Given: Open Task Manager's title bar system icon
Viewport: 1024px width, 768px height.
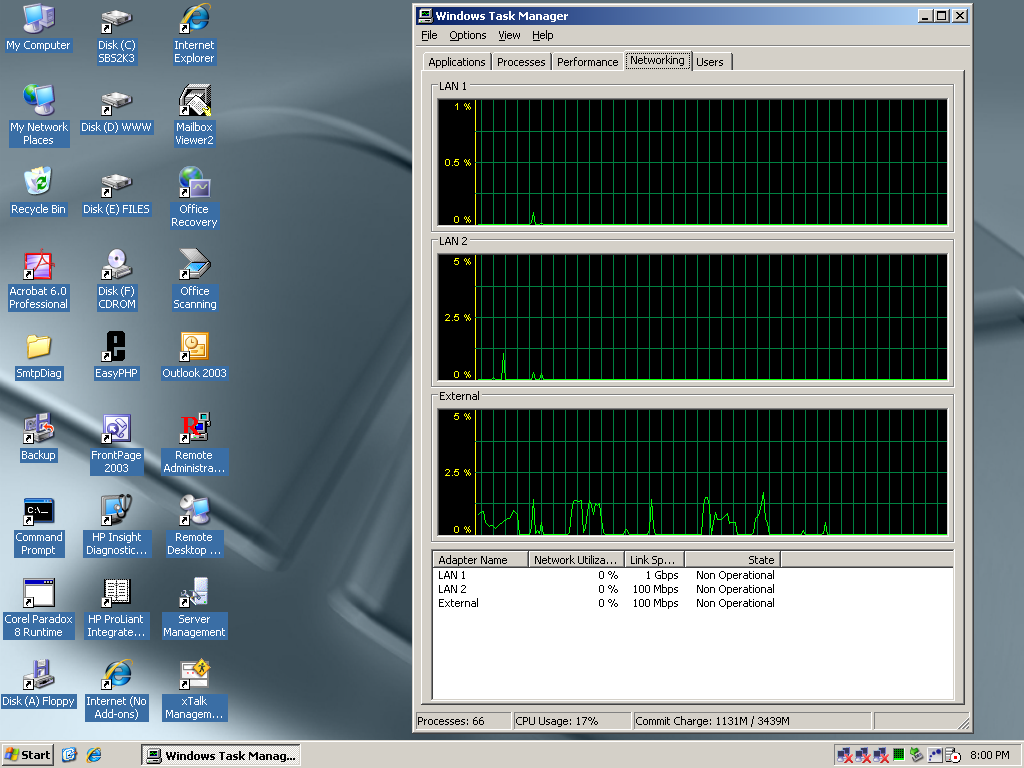Looking at the screenshot, I should point(425,16).
